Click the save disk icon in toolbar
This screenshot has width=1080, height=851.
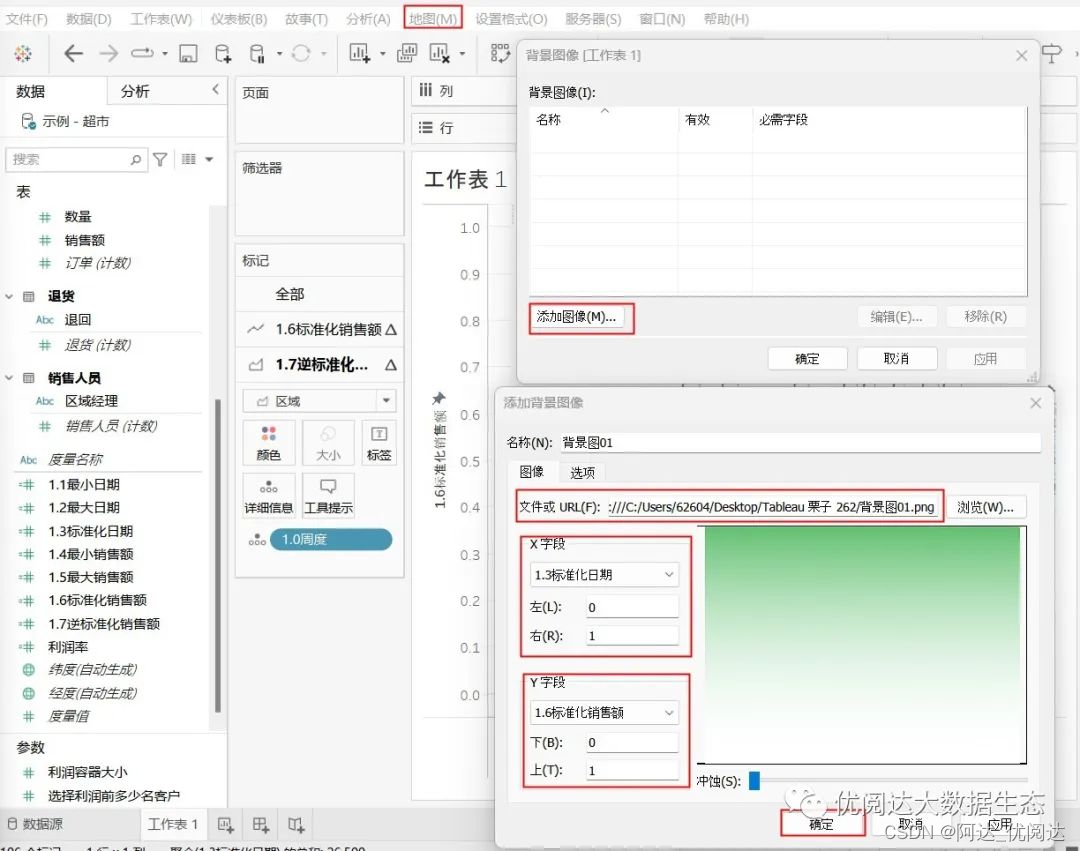point(188,53)
